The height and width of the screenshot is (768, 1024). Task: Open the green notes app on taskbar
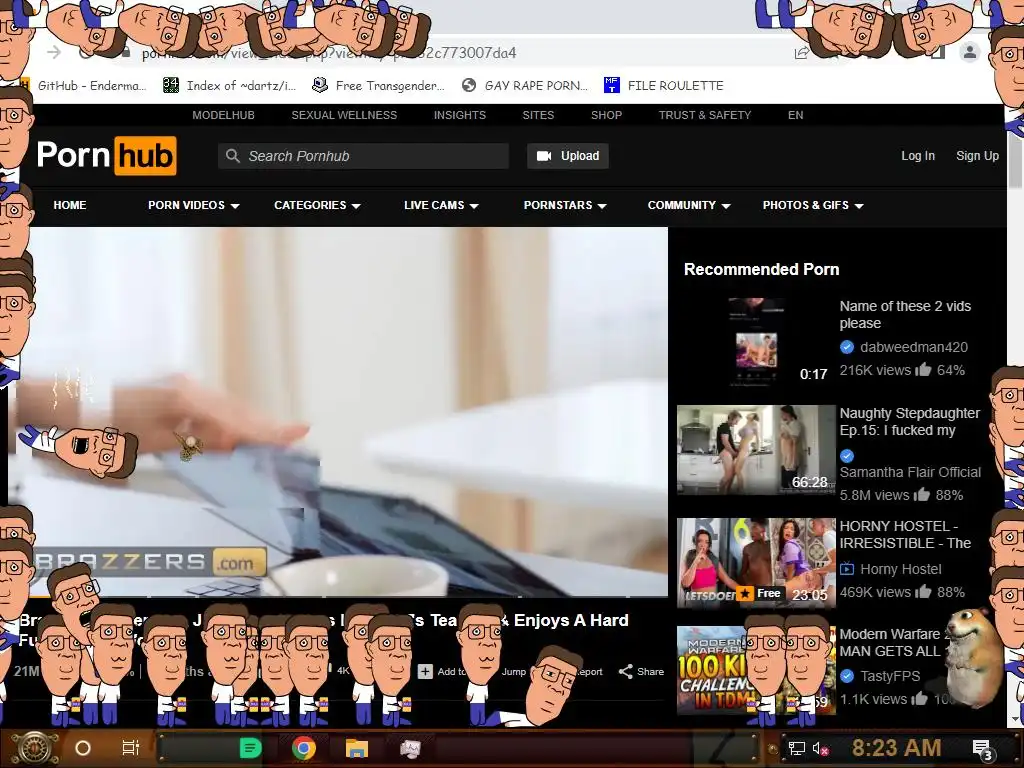click(x=250, y=748)
